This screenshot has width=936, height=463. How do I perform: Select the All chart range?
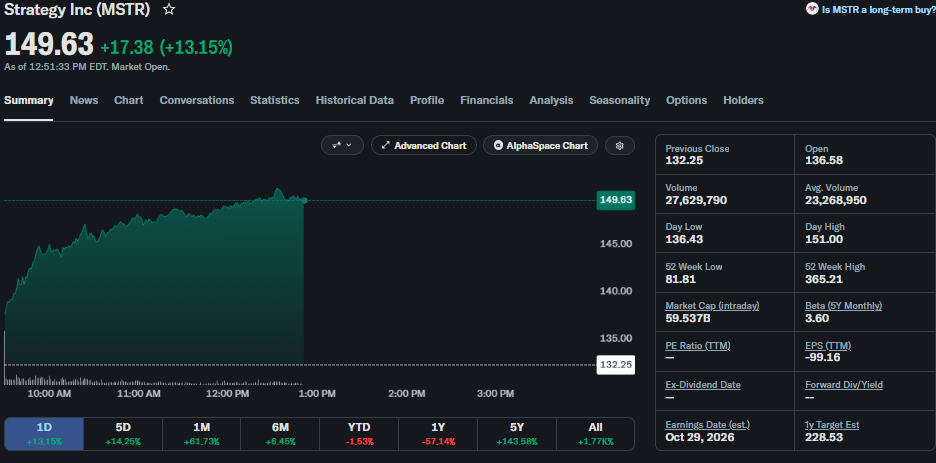pyautogui.click(x=595, y=434)
